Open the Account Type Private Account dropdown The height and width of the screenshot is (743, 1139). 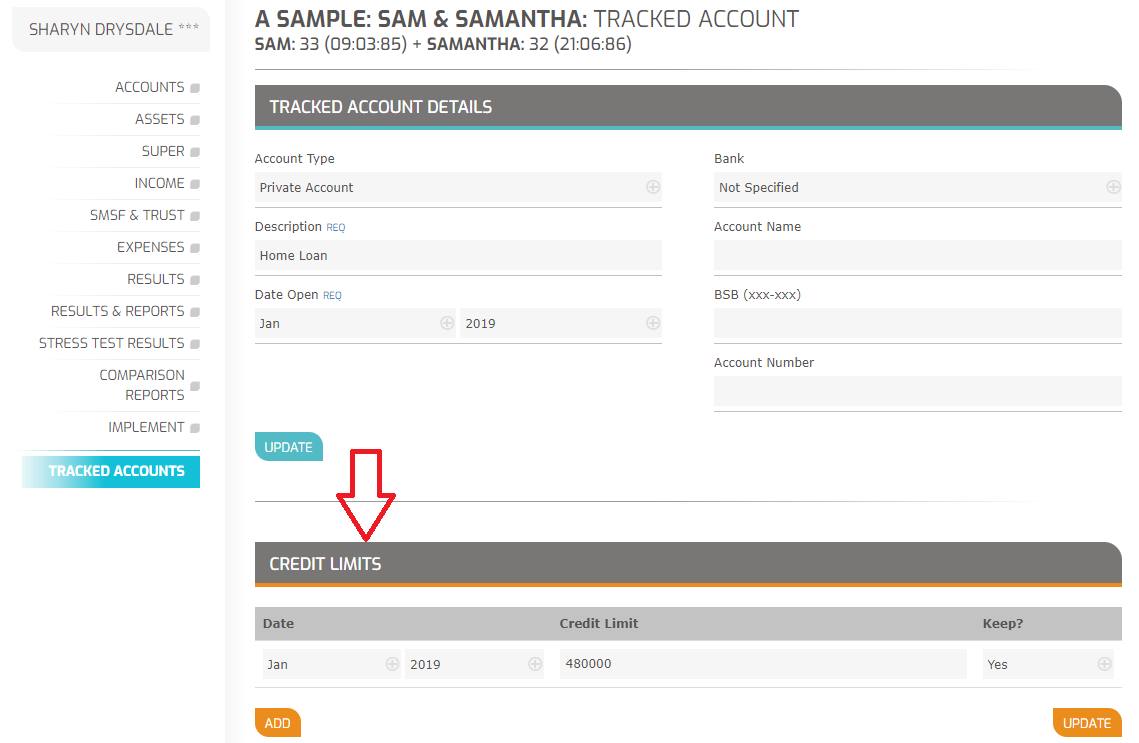(x=458, y=187)
